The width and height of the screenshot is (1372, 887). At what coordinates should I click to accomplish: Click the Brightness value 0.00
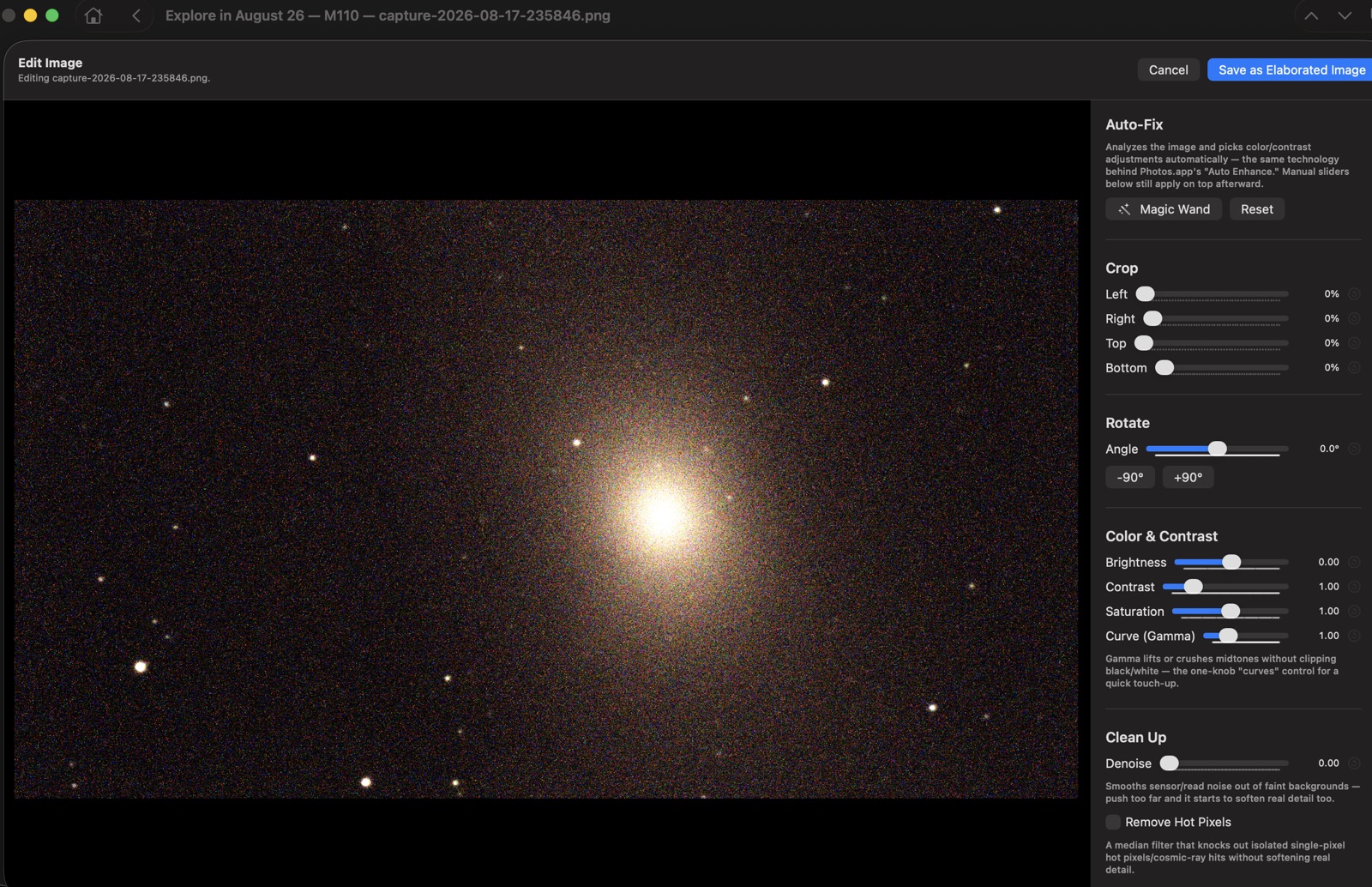[x=1328, y=562]
